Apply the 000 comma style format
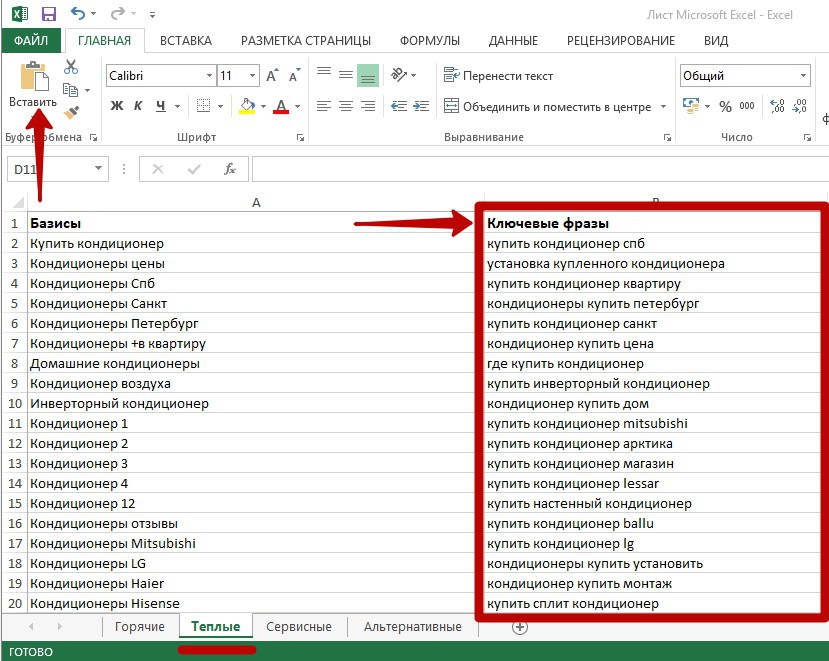Viewport: 829px width, 661px height. [747, 106]
